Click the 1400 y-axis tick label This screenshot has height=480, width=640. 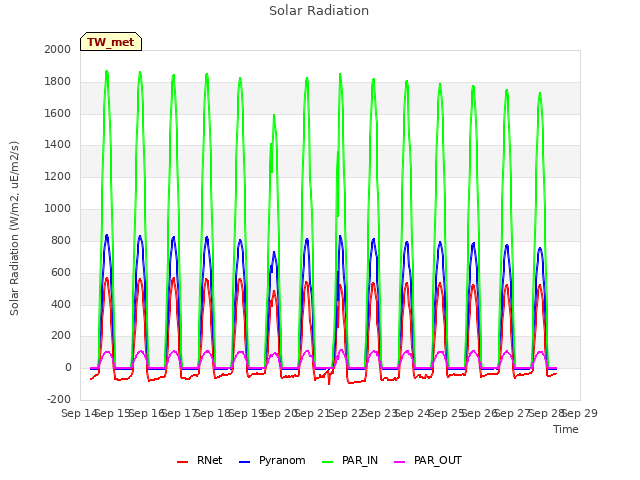[x=58, y=145]
